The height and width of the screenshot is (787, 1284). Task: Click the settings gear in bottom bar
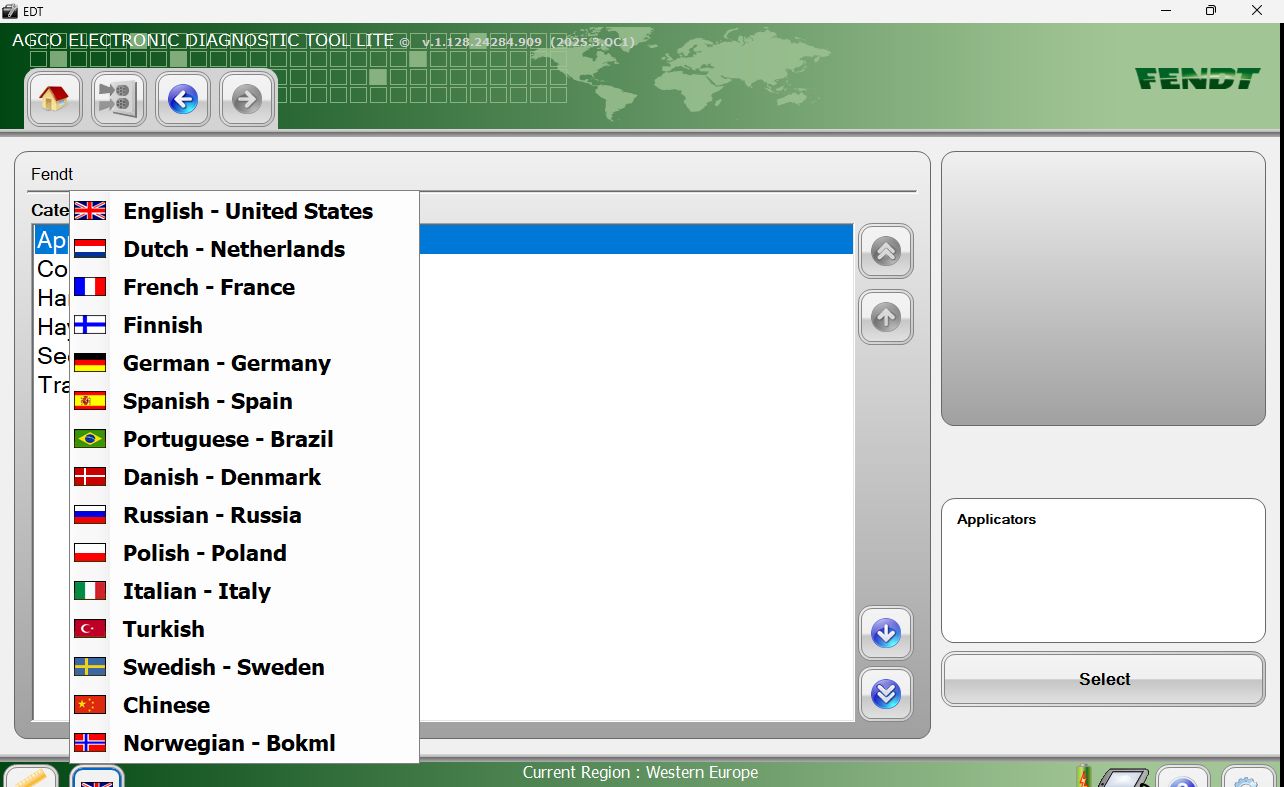coord(1248,777)
